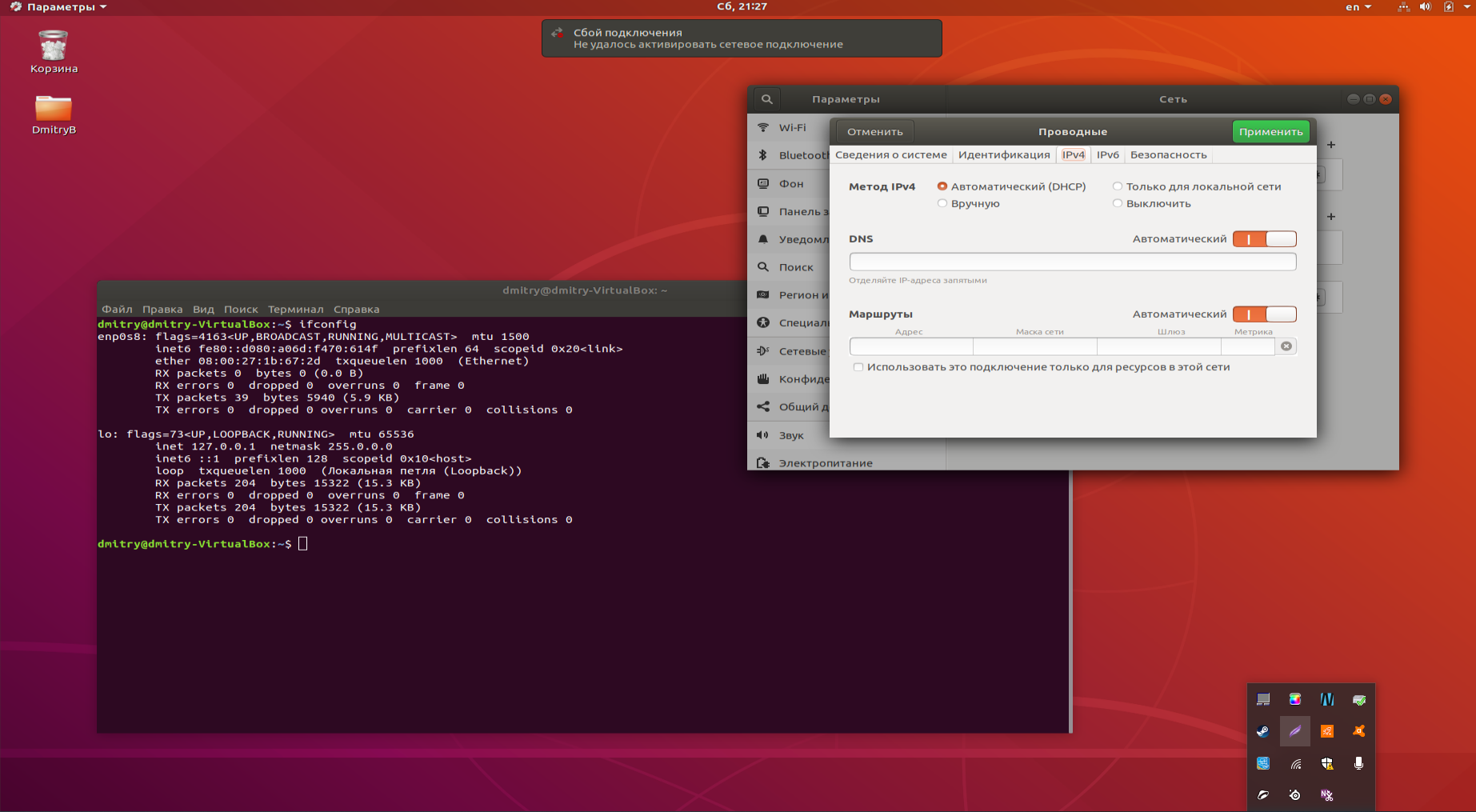1476x812 pixels.
Task: Click the route Маска сети input field
Action: click(1035, 346)
